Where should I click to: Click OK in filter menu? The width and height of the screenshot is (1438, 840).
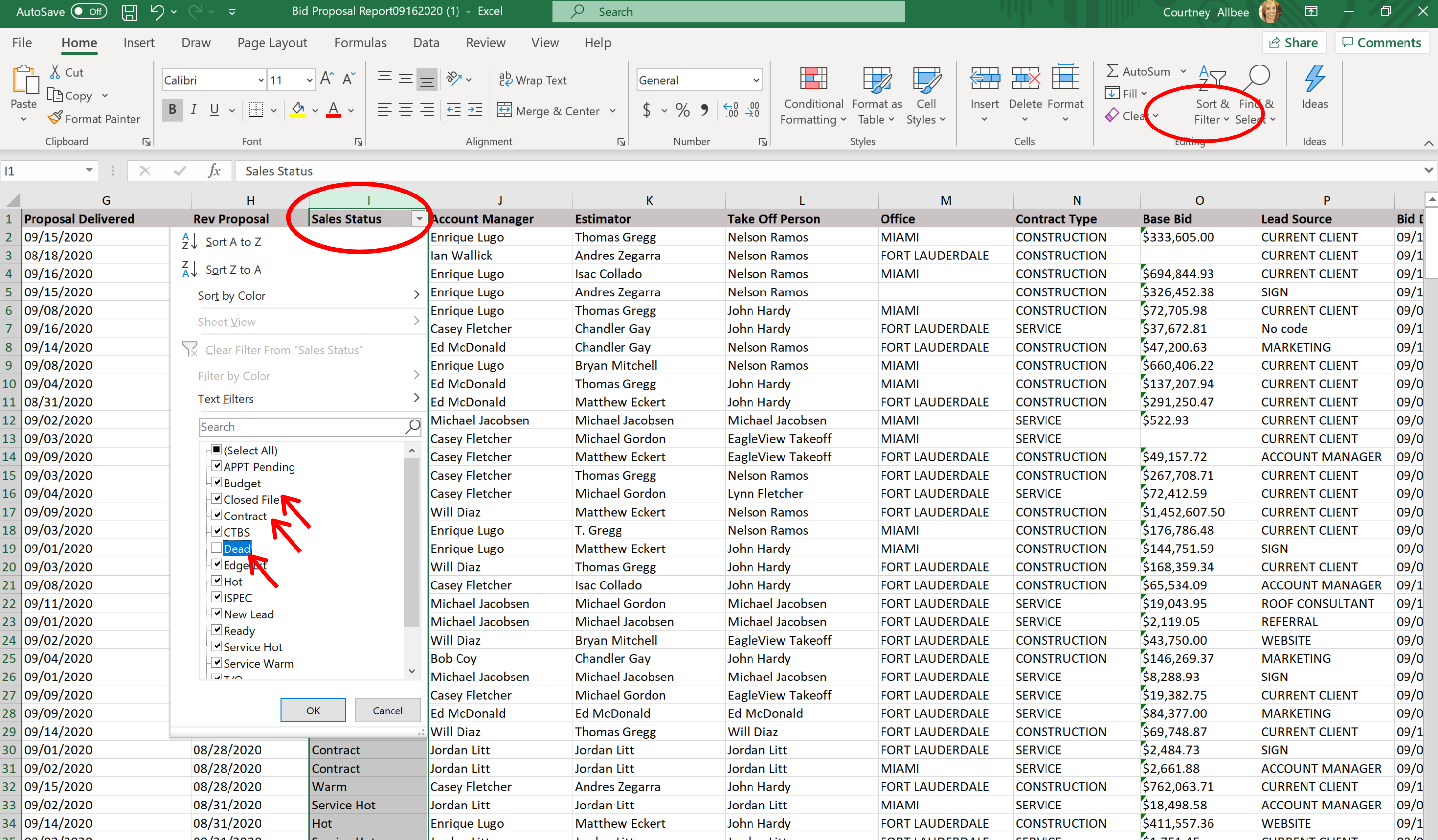click(x=313, y=710)
